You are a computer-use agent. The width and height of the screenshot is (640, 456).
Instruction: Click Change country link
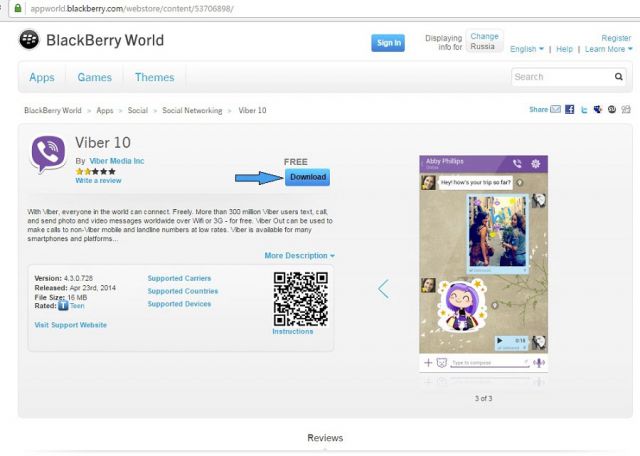[484, 36]
